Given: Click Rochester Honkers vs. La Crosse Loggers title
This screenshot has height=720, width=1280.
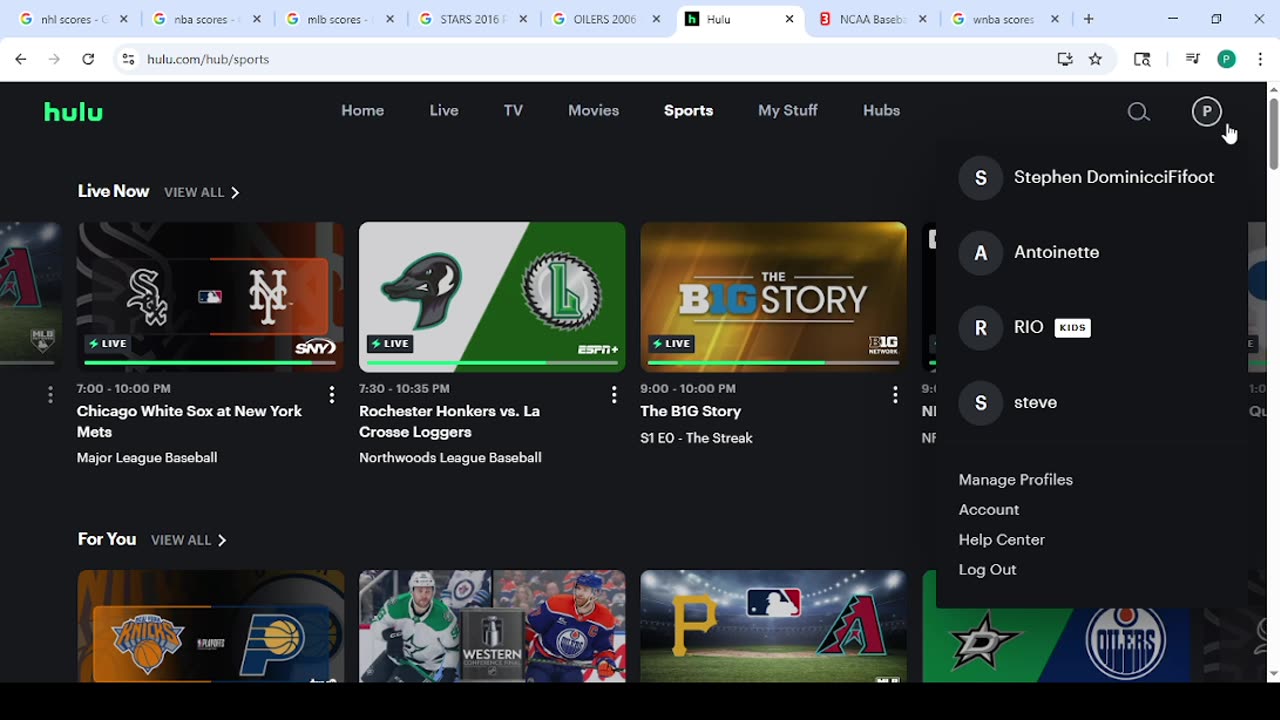Looking at the screenshot, I should (449, 422).
